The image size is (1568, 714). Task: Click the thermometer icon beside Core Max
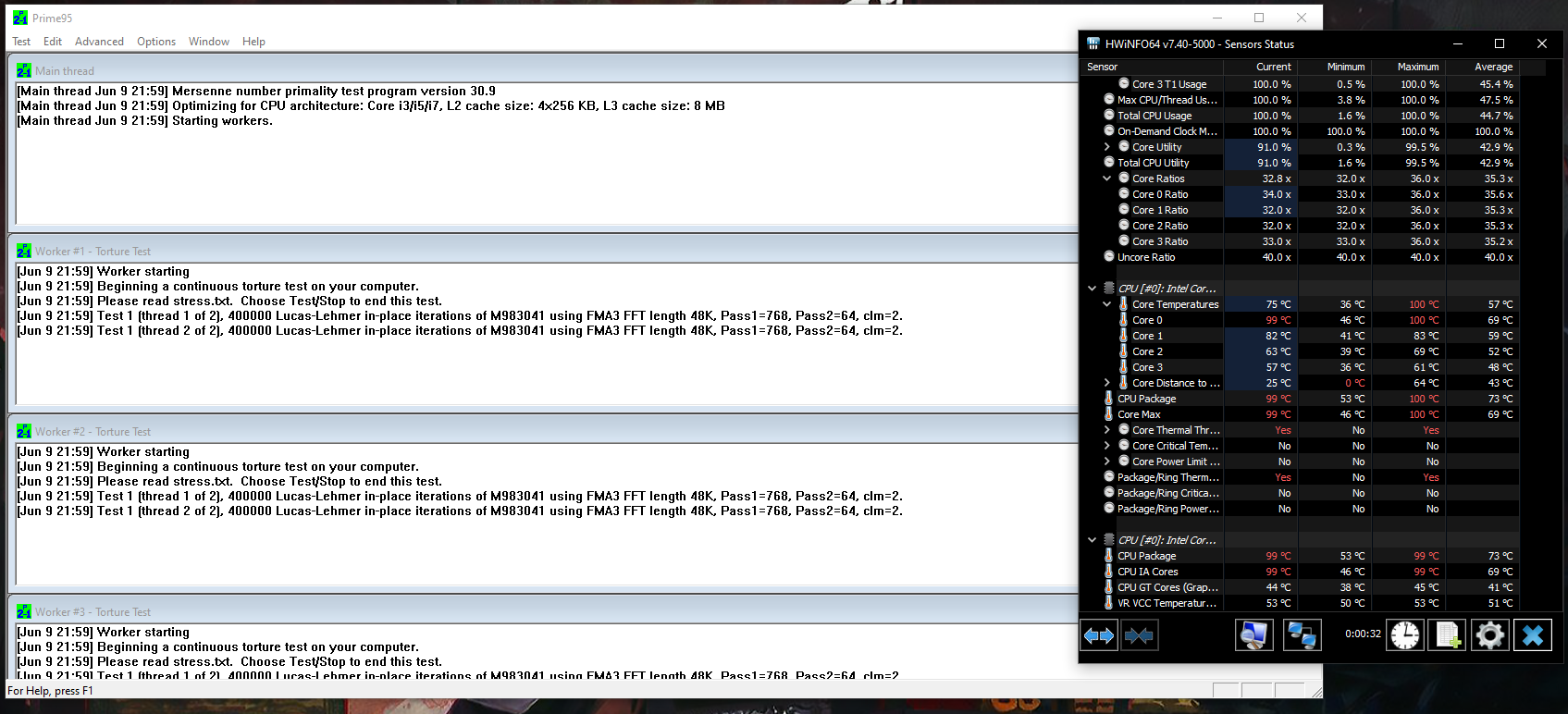(x=1109, y=414)
